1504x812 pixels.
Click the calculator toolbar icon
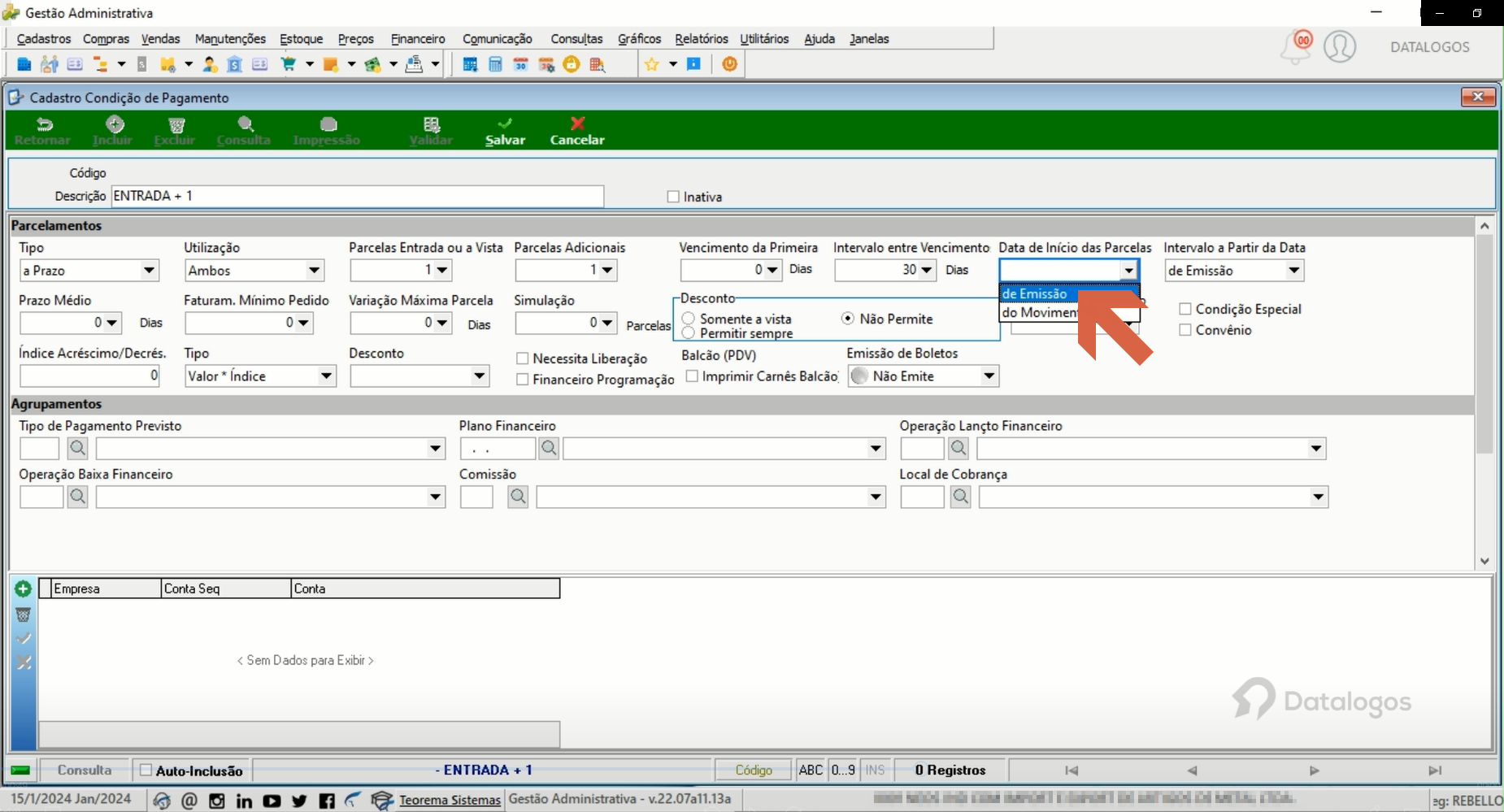point(495,64)
